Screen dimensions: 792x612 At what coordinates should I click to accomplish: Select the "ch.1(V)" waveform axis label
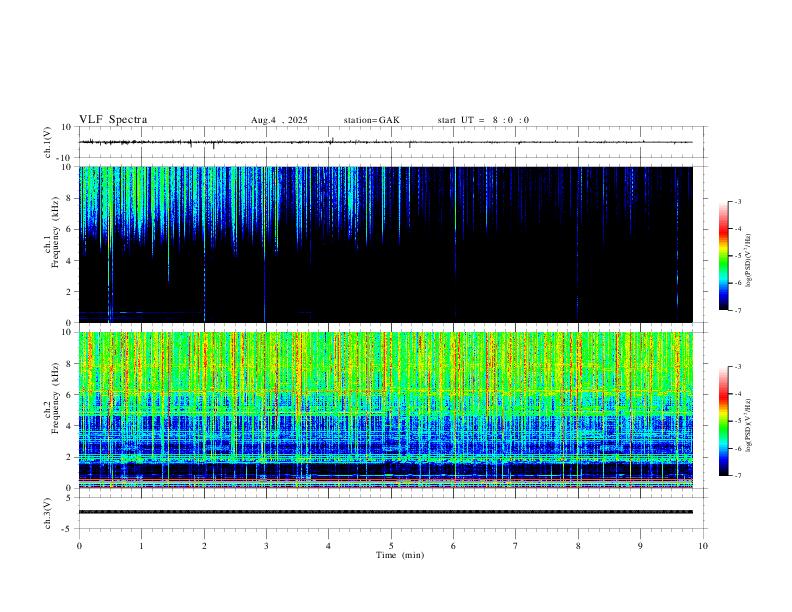(x=48, y=142)
